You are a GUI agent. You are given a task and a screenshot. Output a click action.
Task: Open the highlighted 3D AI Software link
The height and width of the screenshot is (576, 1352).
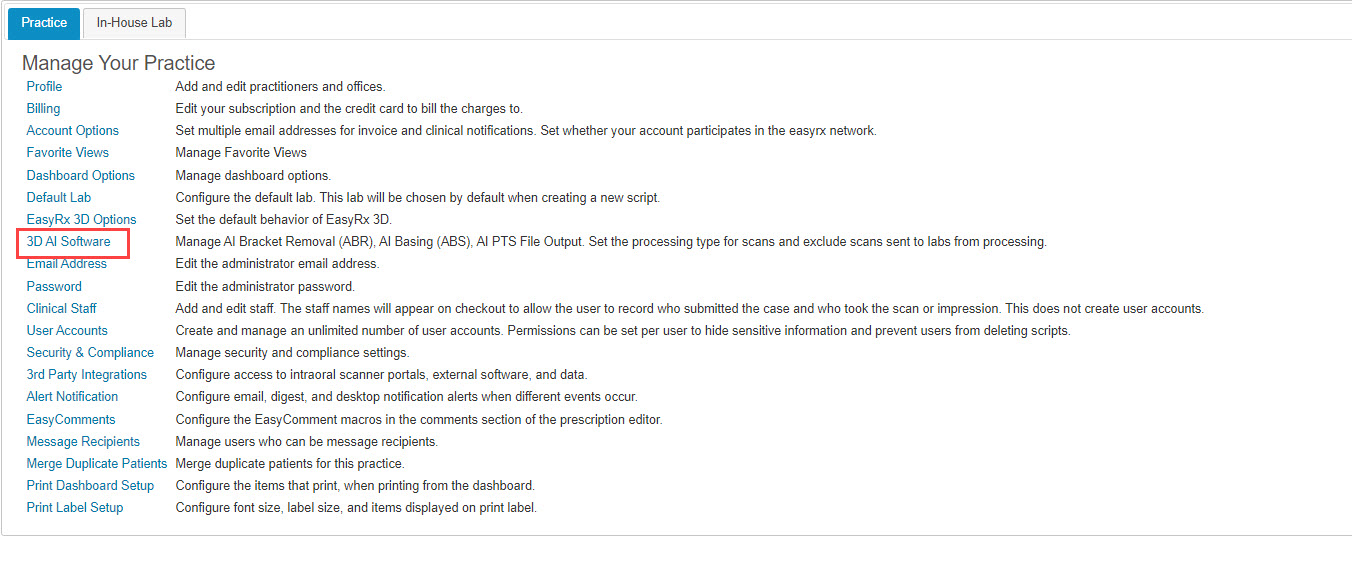pos(68,241)
